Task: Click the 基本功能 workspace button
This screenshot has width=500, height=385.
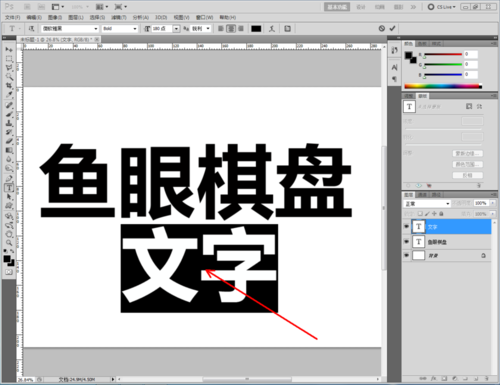Action: click(x=337, y=7)
